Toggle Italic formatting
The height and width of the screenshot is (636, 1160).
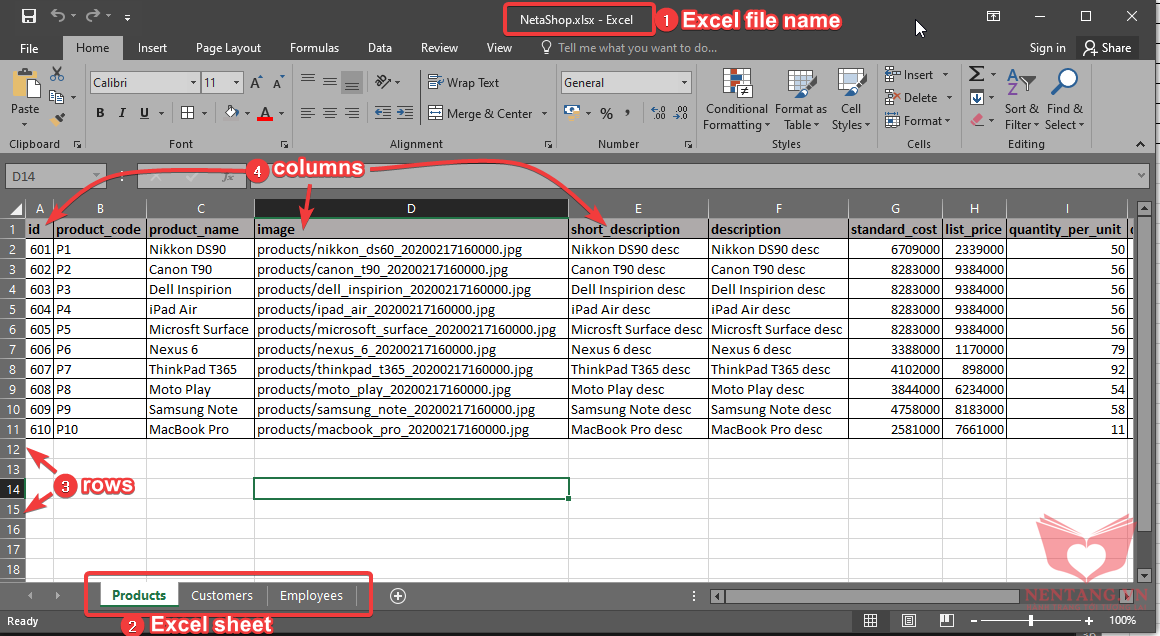click(122, 113)
